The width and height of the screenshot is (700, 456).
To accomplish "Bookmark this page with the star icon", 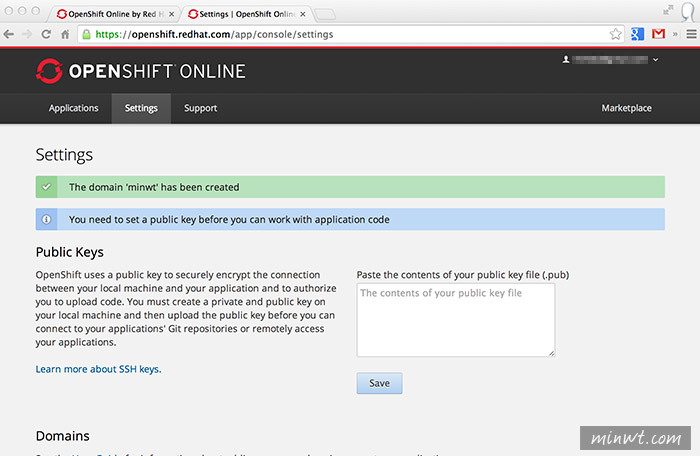I will 616,34.
